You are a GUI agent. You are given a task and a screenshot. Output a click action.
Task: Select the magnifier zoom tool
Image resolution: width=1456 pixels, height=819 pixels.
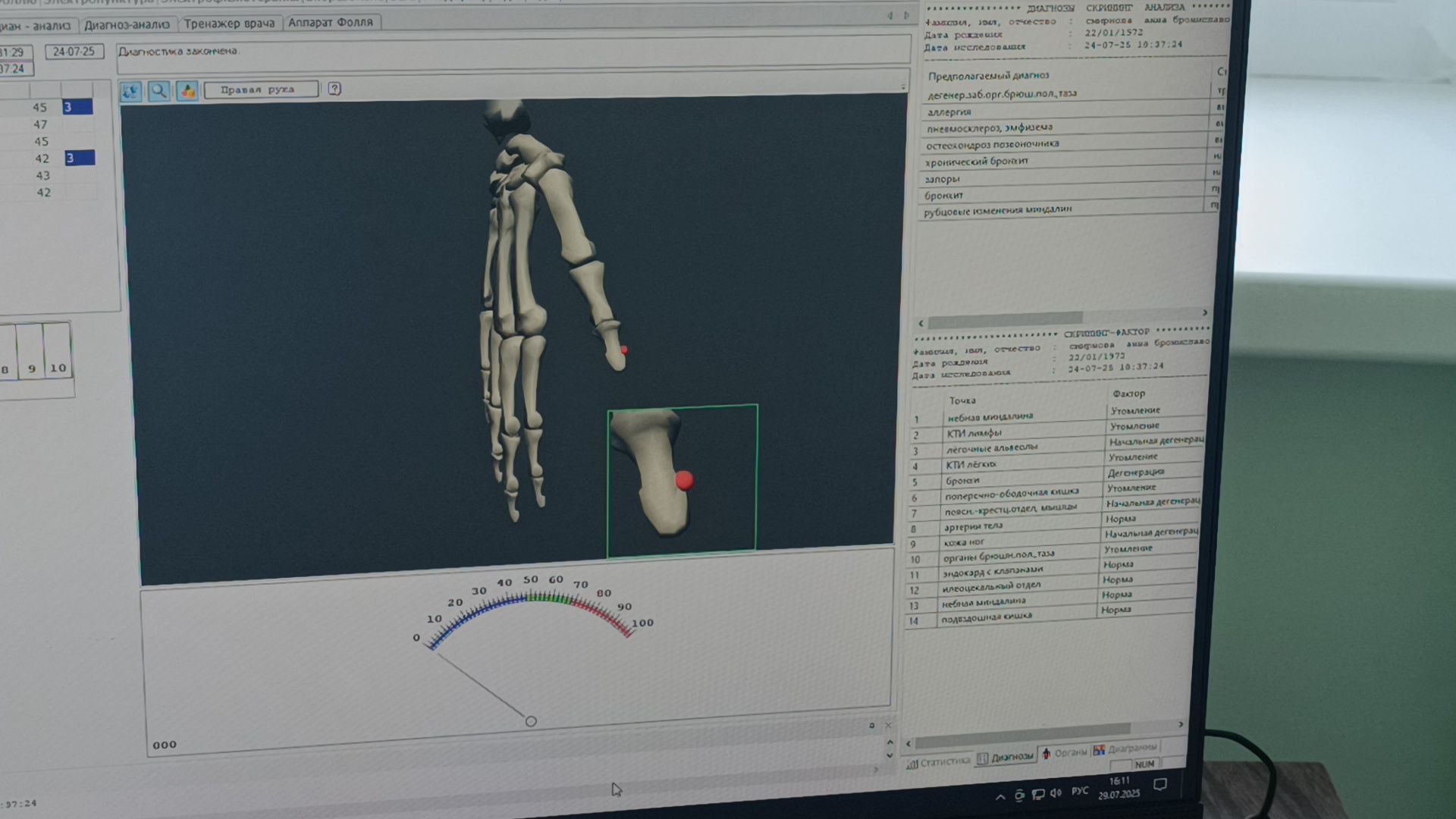click(x=159, y=92)
